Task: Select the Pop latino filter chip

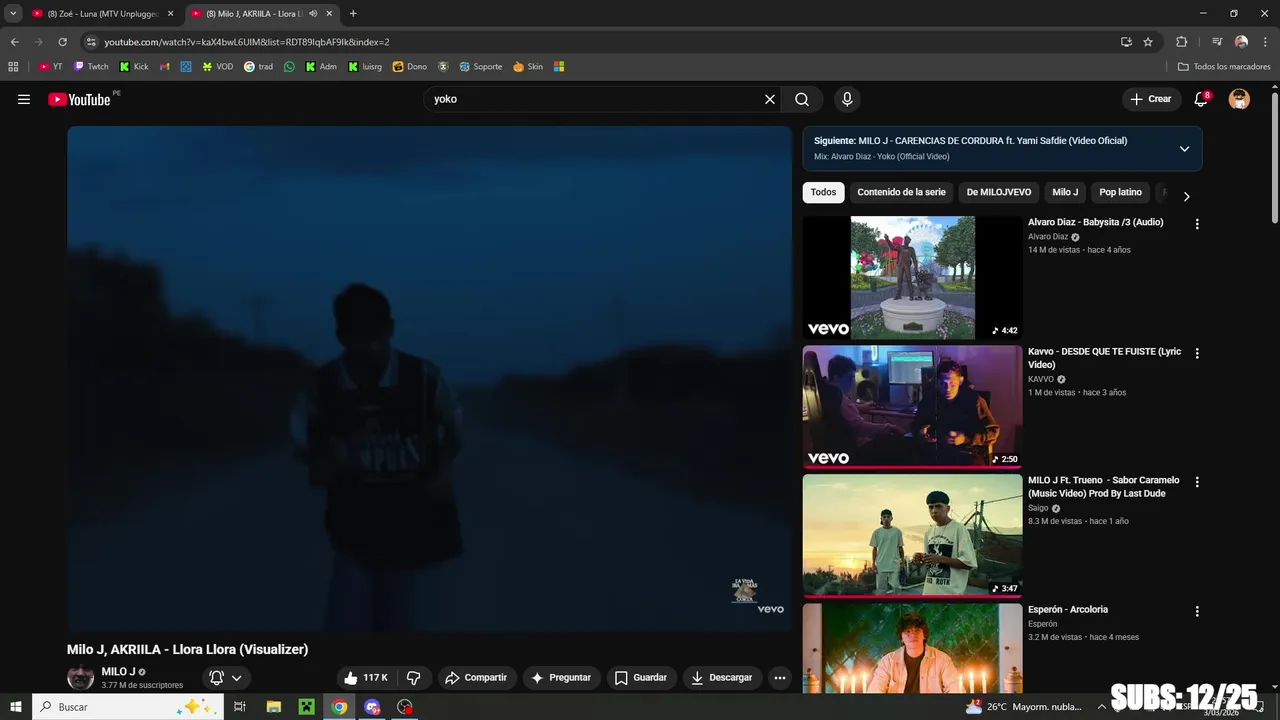Action: point(1120,192)
